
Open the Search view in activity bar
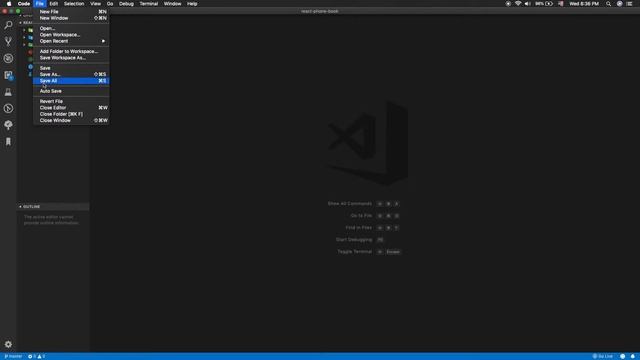8,25
